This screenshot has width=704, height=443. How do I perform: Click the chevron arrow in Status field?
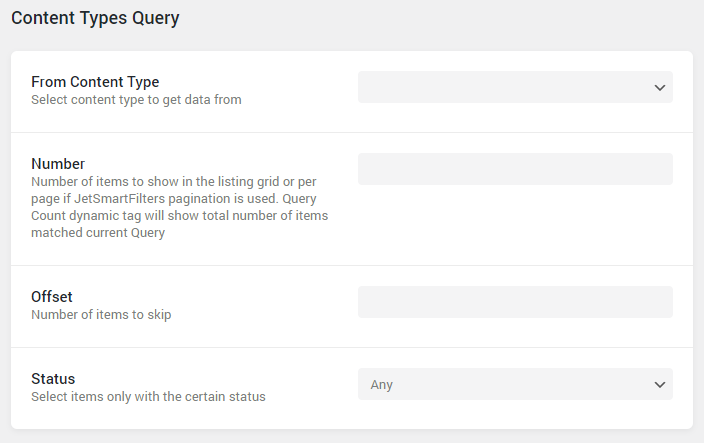point(659,385)
